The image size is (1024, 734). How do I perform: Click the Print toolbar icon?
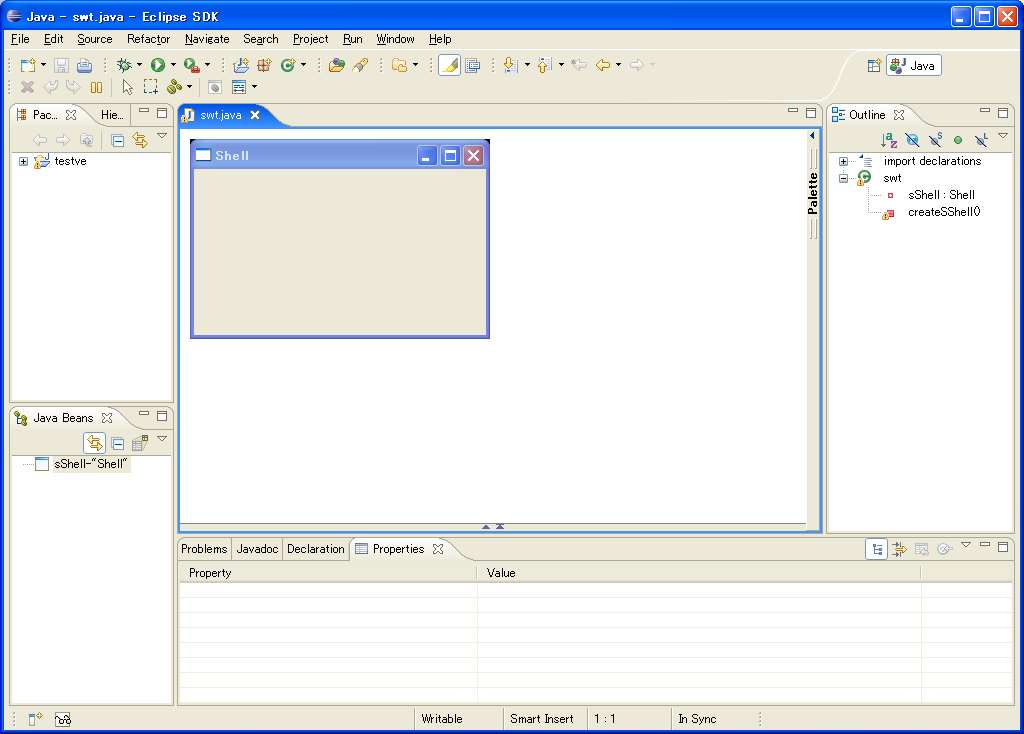[x=84, y=65]
